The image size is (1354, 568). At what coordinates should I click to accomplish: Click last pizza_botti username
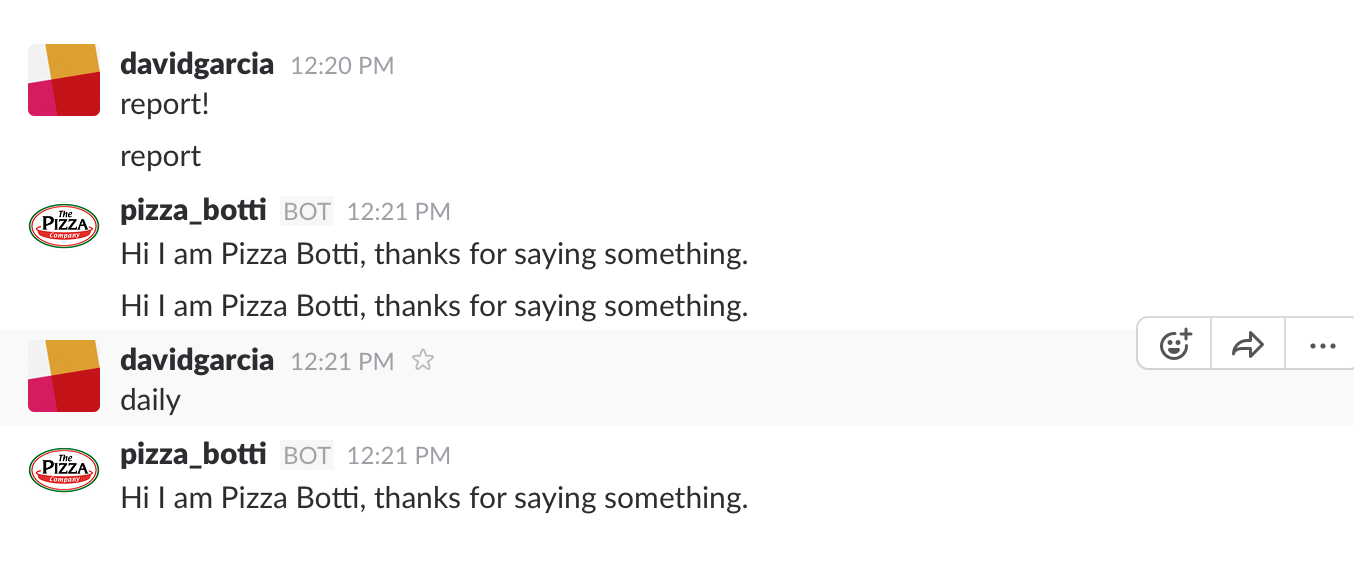click(x=194, y=455)
